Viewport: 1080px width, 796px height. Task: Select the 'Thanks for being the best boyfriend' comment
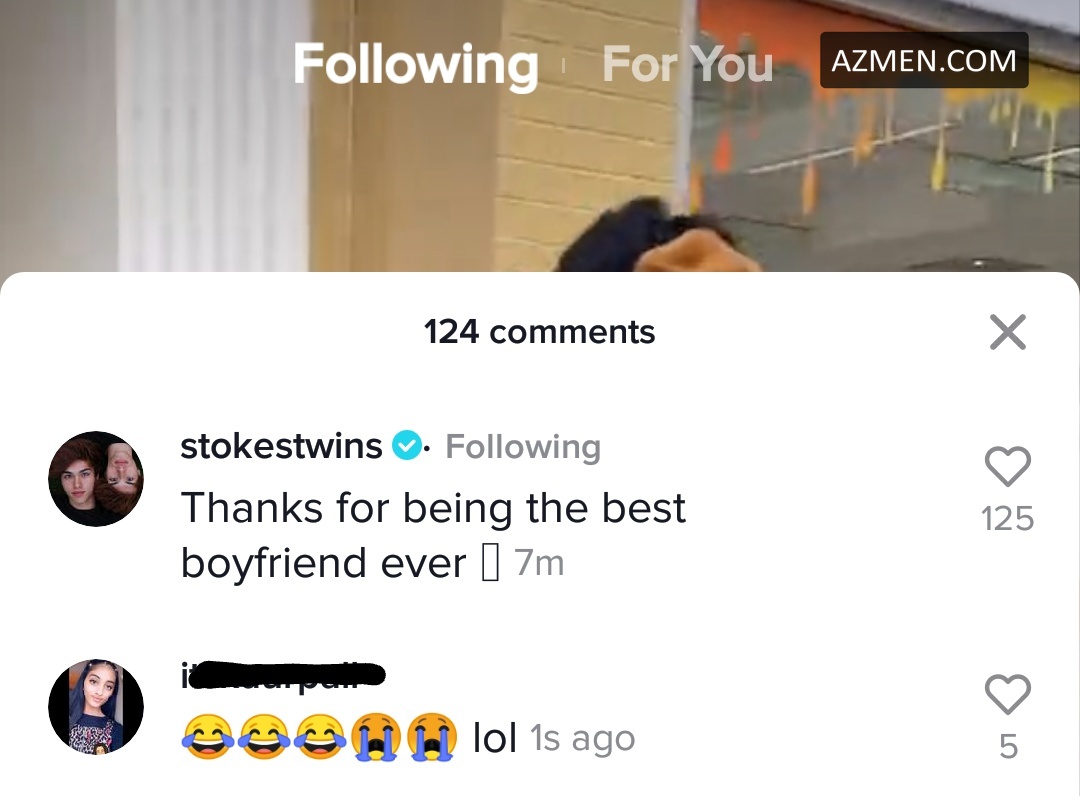point(433,535)
